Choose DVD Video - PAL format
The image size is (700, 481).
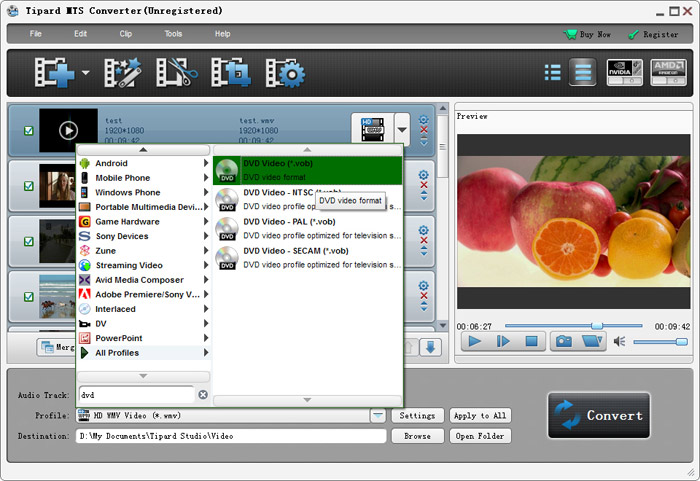click(x=308, y=229)
